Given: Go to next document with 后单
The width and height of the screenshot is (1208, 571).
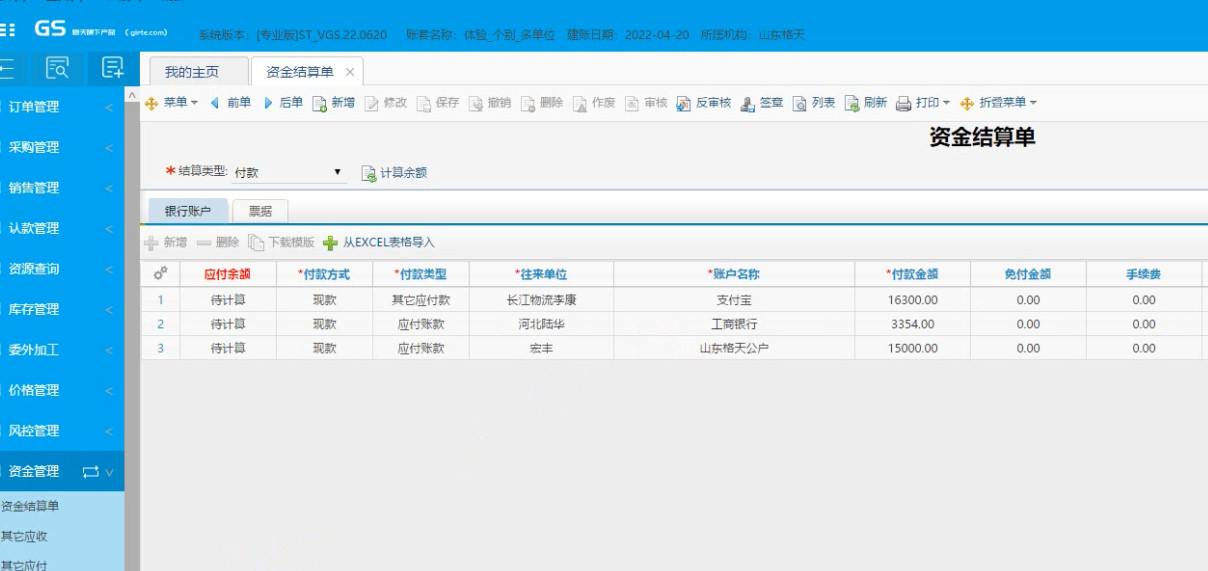Looking at the screenshot, I should [x=283, y=102].
